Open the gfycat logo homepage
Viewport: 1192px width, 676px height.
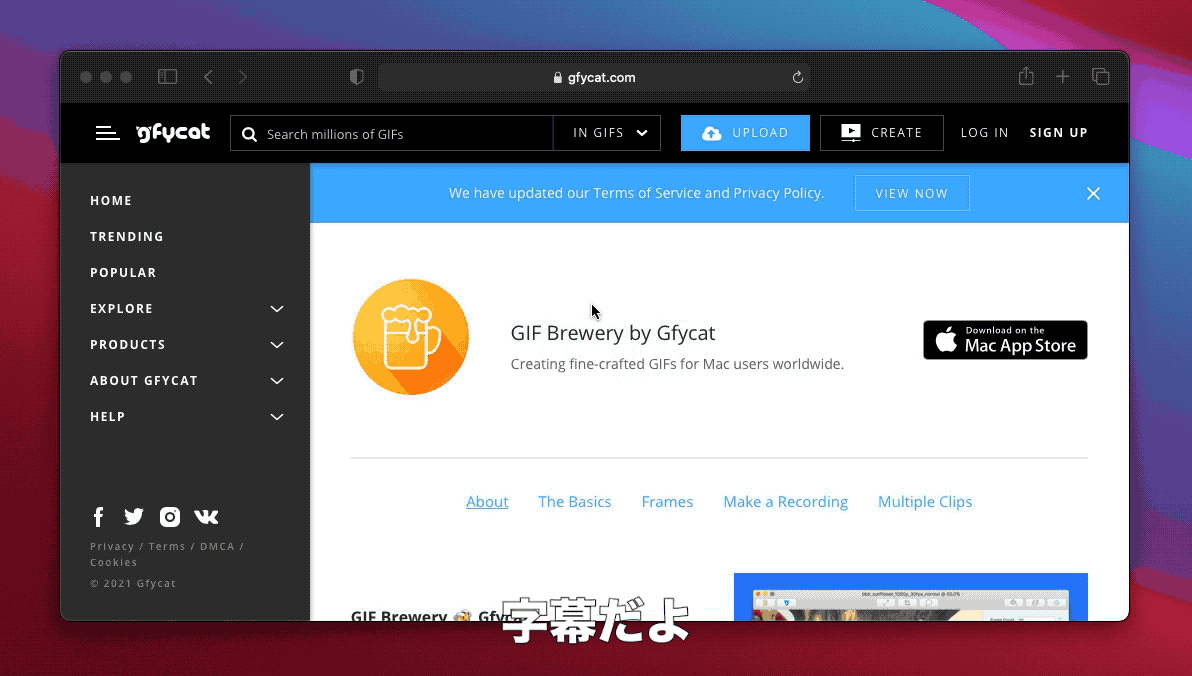173,132
